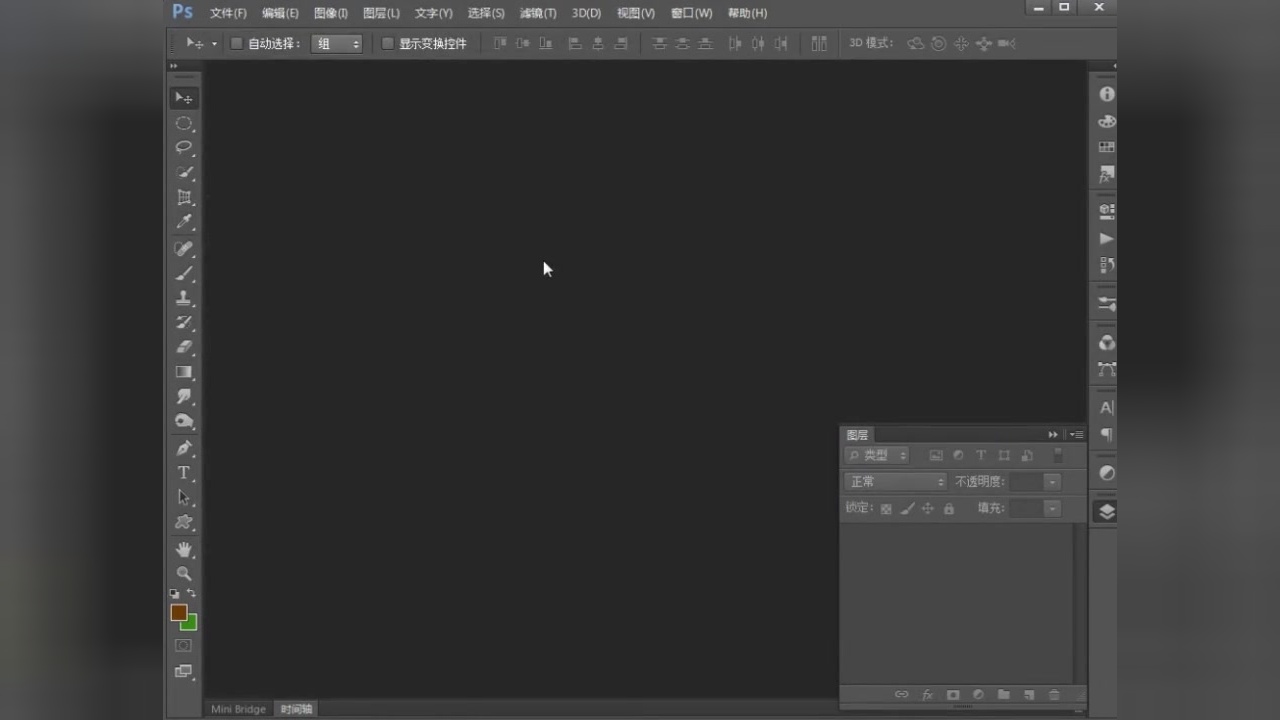Open the 正常 blend mode dropdown
The height and width of the screenshot is (720, 1280).
[x=895, y=482]
